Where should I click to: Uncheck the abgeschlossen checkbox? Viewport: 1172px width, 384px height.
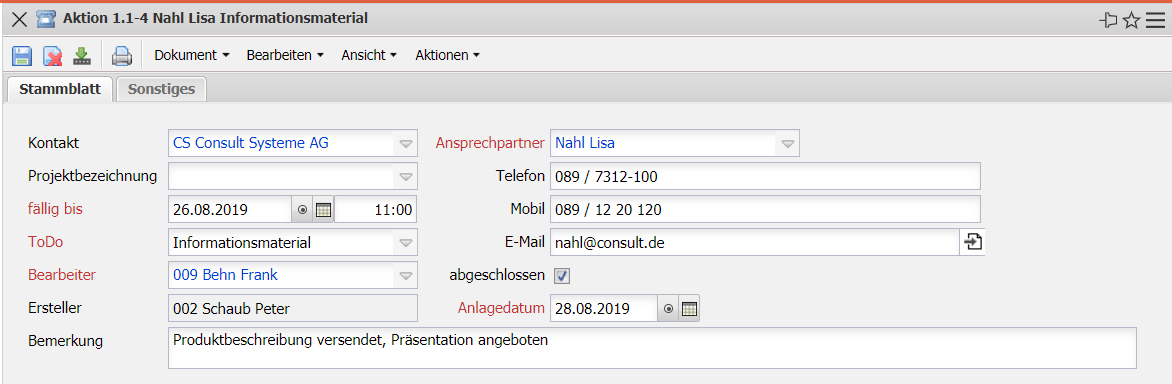pos(562,276)
